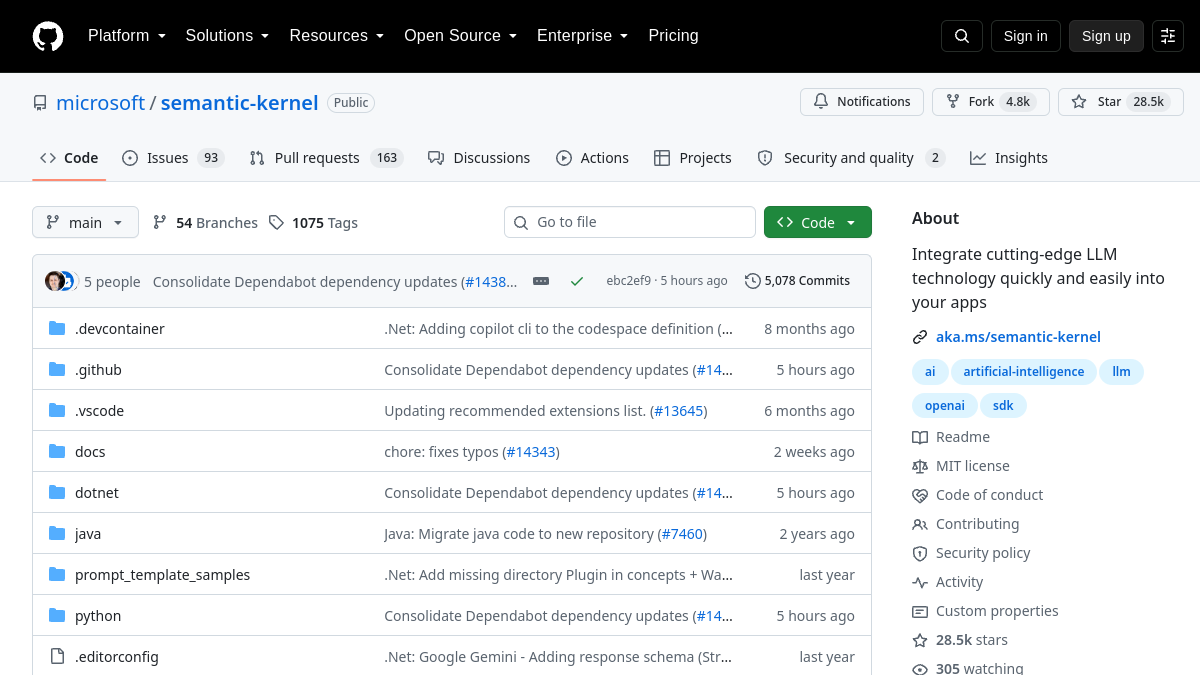The height and width of the screenshot is (675, 1200).
Task: Select the openai topic tag
Action: pos(944,405)
